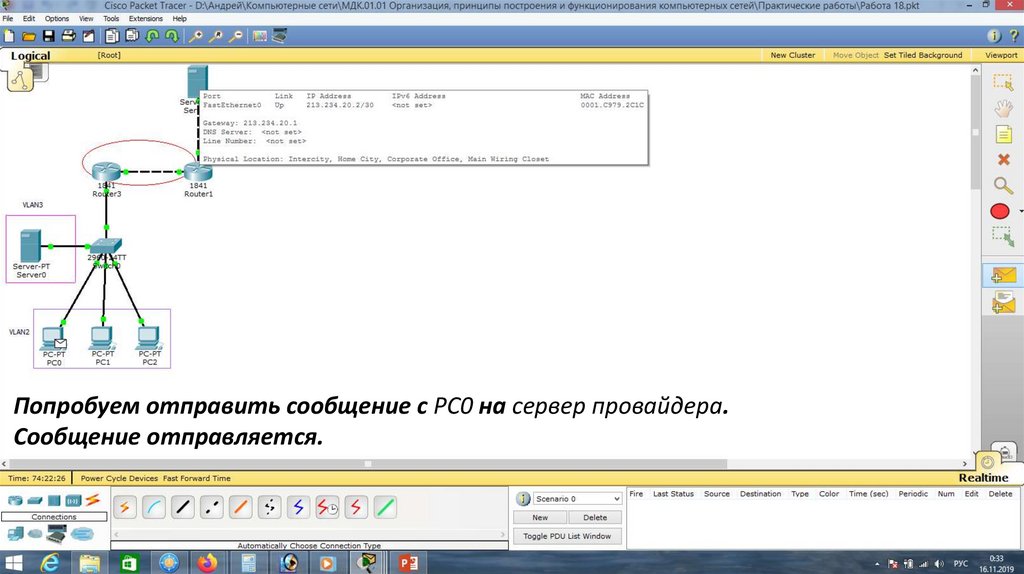Image resolution: width=1024 pixels, height=574 pixels.
Task: Open network information icon on top right
Action: point(994,36)
